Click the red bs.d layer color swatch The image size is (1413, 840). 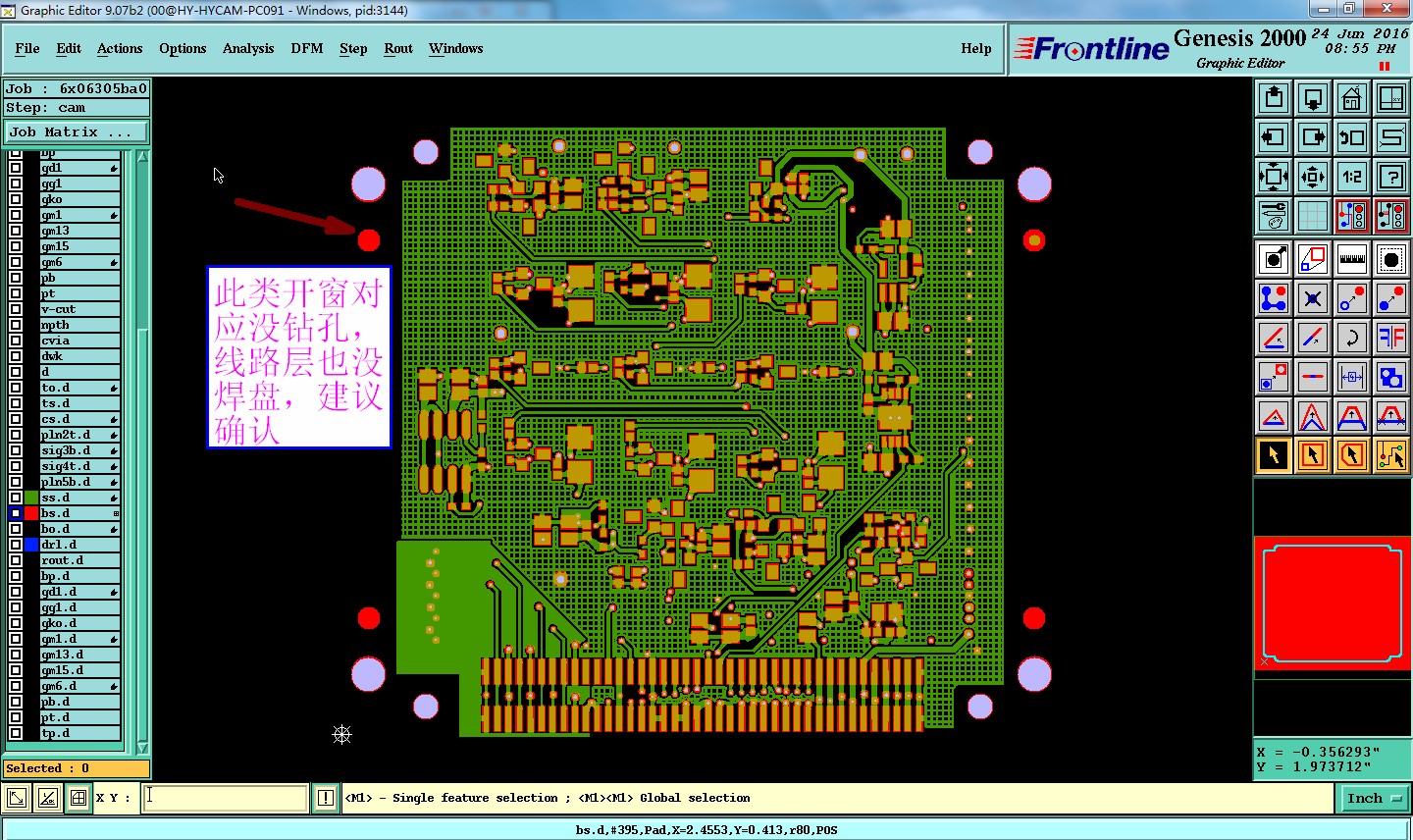pyautogui.click(x=31, y=513)
